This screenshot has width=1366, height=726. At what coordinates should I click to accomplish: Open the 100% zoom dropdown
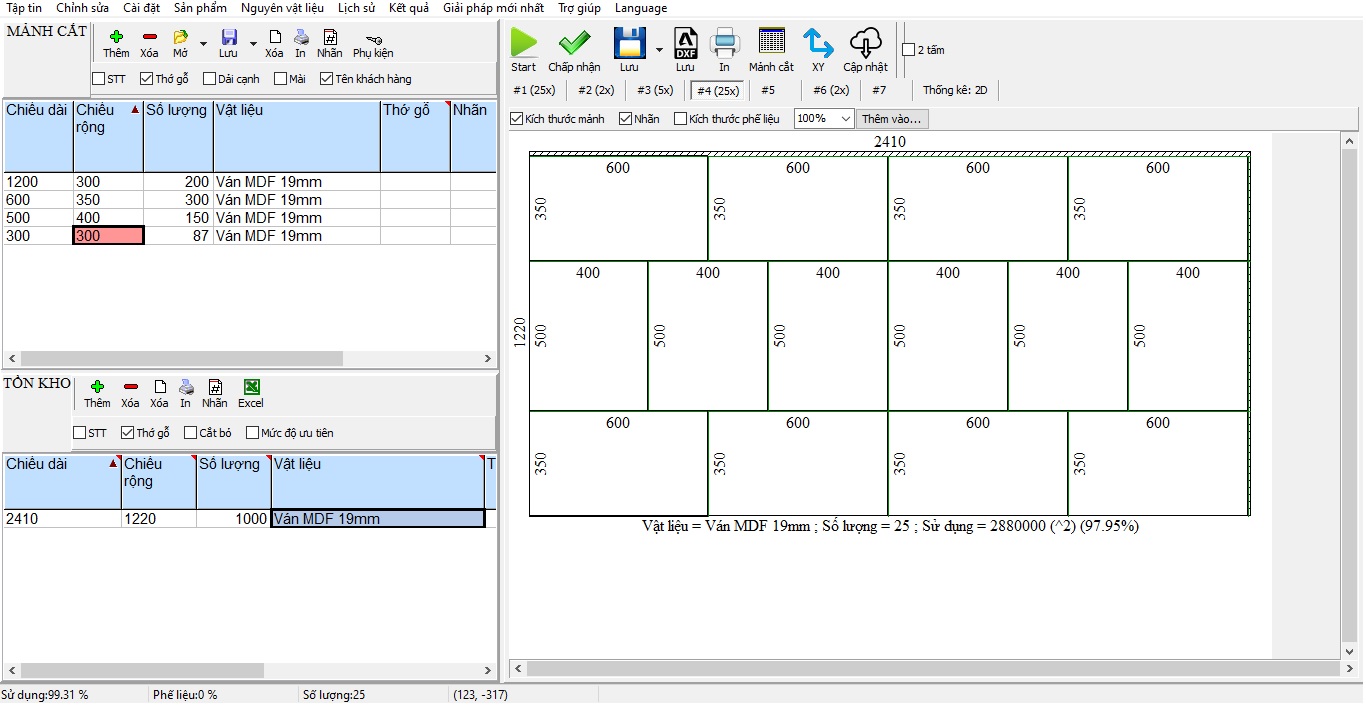[x=845, y=119]
